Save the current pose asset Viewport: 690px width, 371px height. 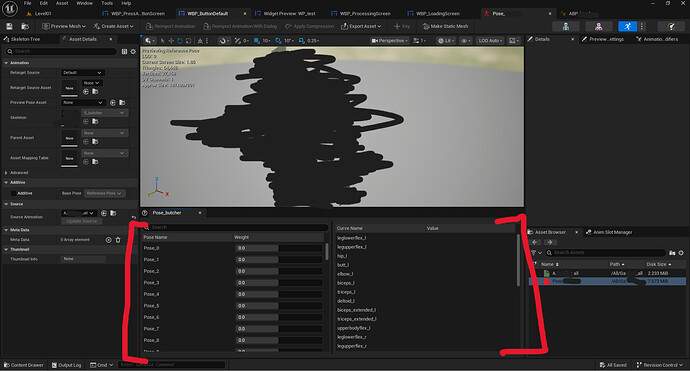[x=9, y=26]
